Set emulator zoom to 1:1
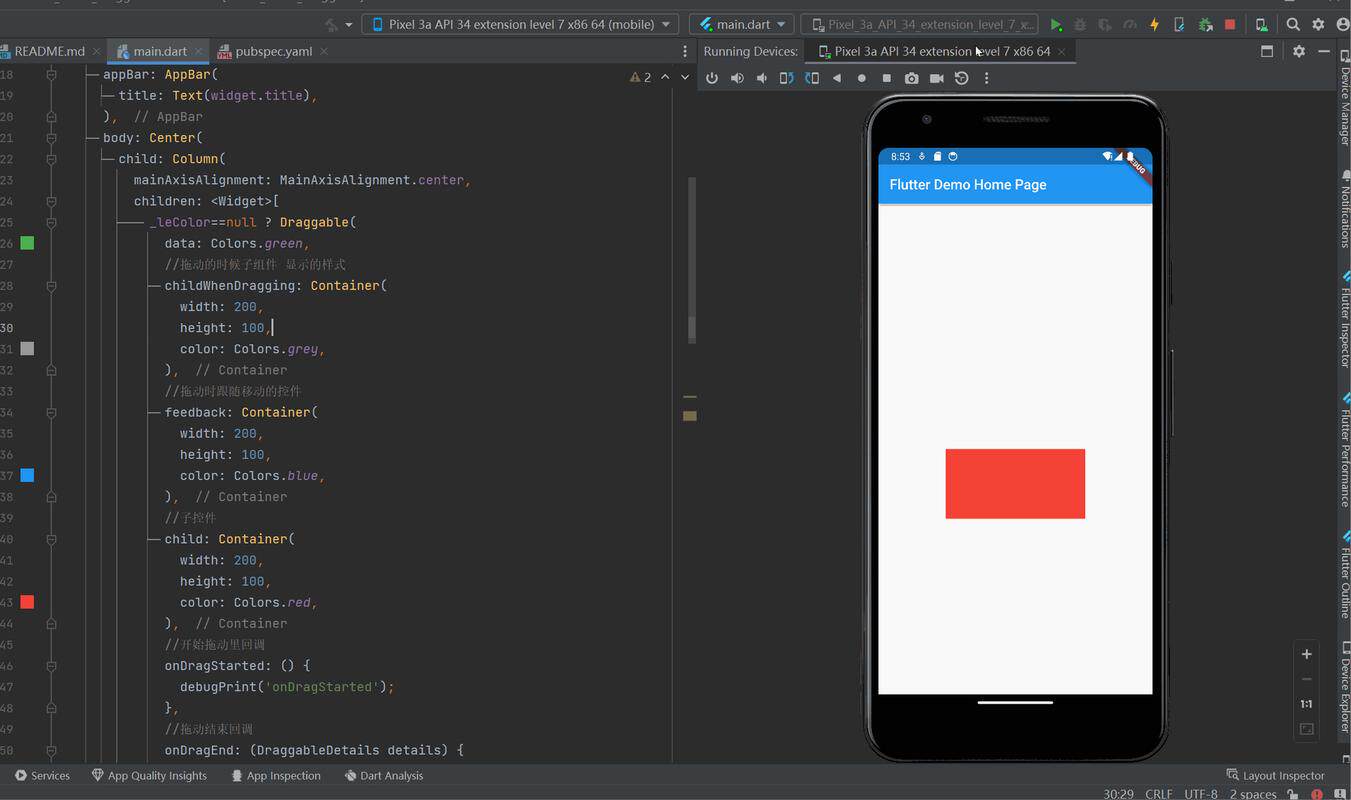The width and height of the screenshot is (1351, 800). tap(1306, 704)
